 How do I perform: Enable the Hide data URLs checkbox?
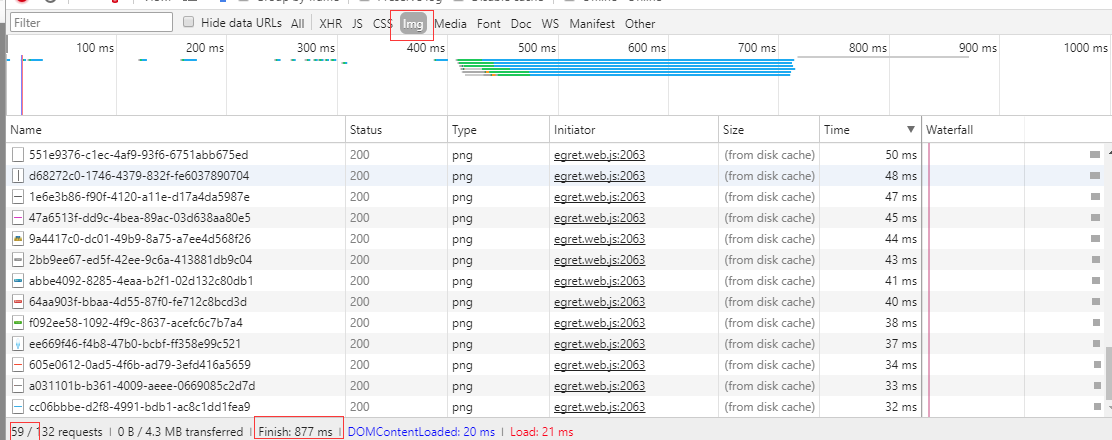pos(189,23)
